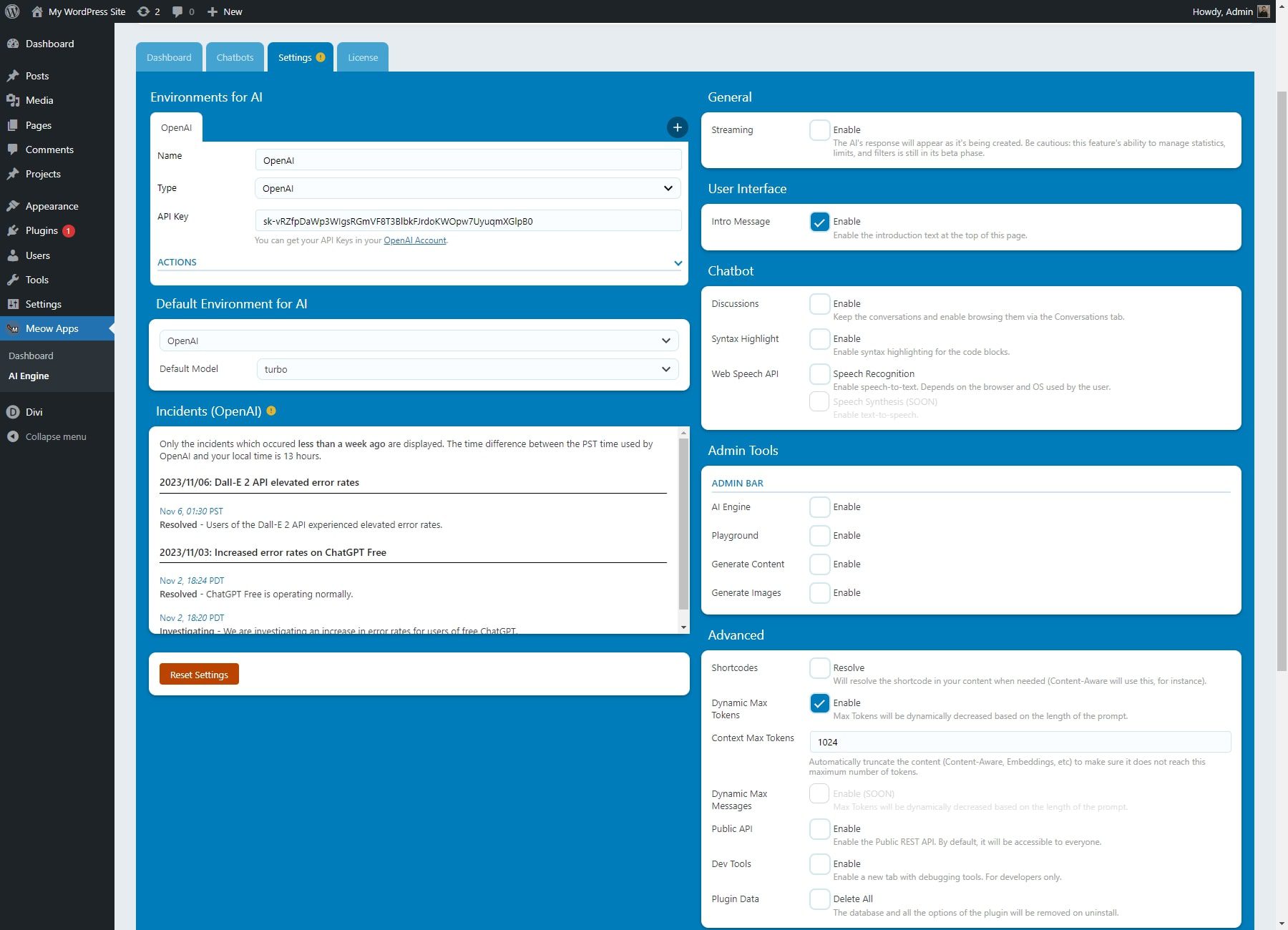The width and height of the screenshot is (1288, 930).
Task: Click the WordPress logo icon
Action: point(12,11)
